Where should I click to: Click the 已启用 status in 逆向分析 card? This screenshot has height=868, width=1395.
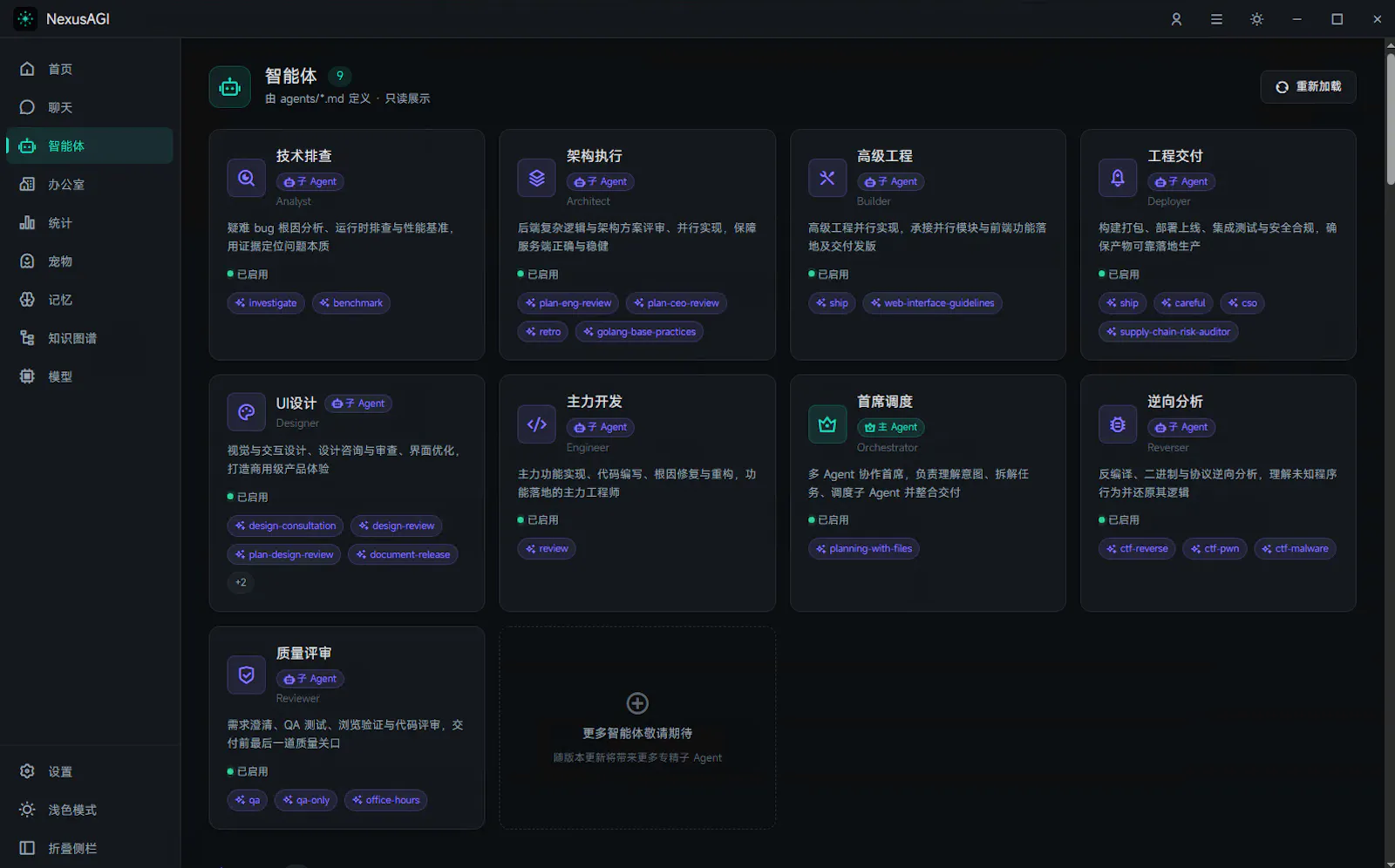[1119, 520]
